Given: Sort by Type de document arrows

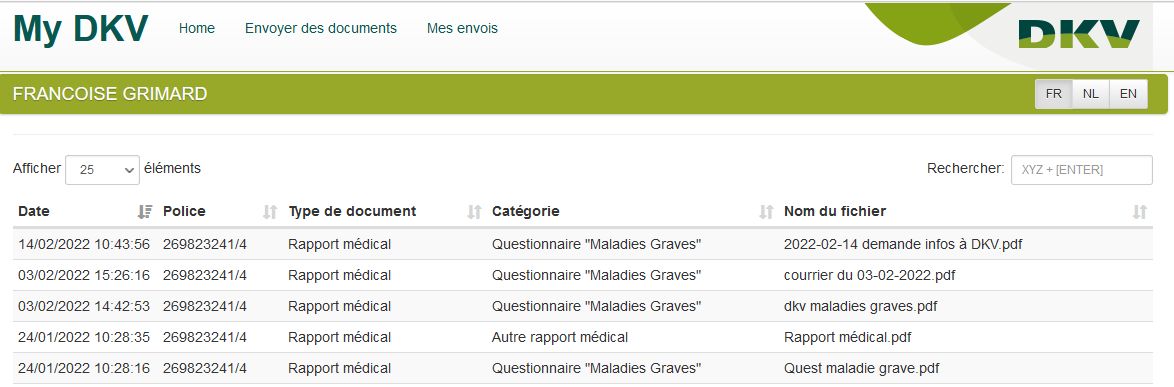Looking at the screenshot, I should click(x=474, y=212).
